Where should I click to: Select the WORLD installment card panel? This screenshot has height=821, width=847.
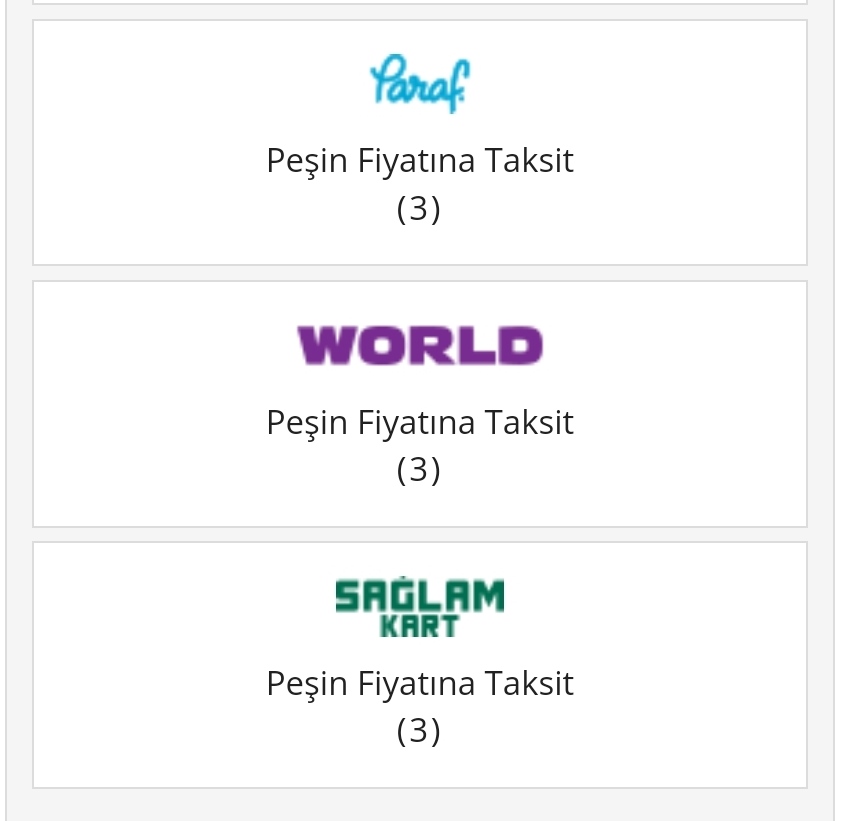tap(420, 404)
